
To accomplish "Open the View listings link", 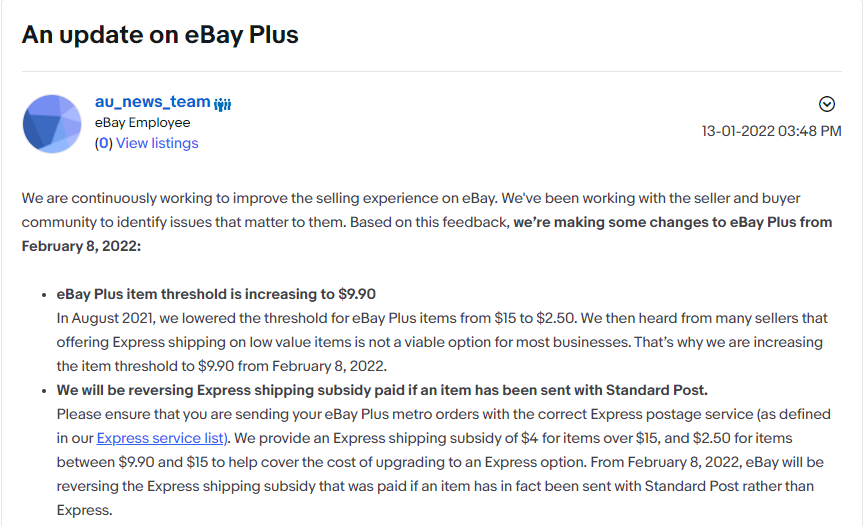I will [157, 143].
